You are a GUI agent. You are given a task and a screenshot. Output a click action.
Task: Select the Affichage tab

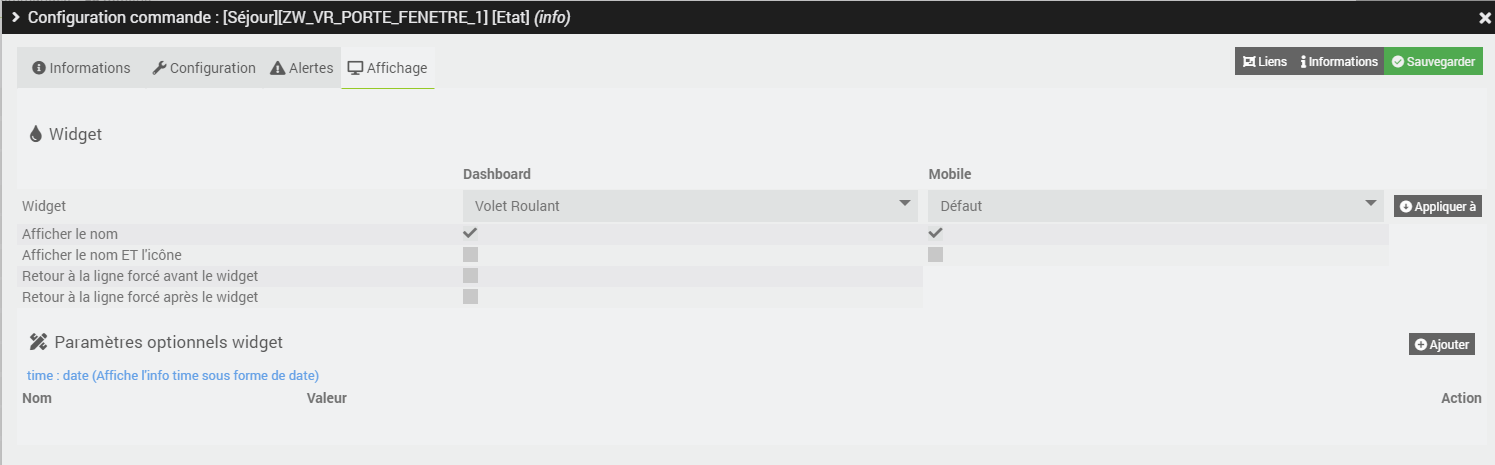tap(387, 68)
